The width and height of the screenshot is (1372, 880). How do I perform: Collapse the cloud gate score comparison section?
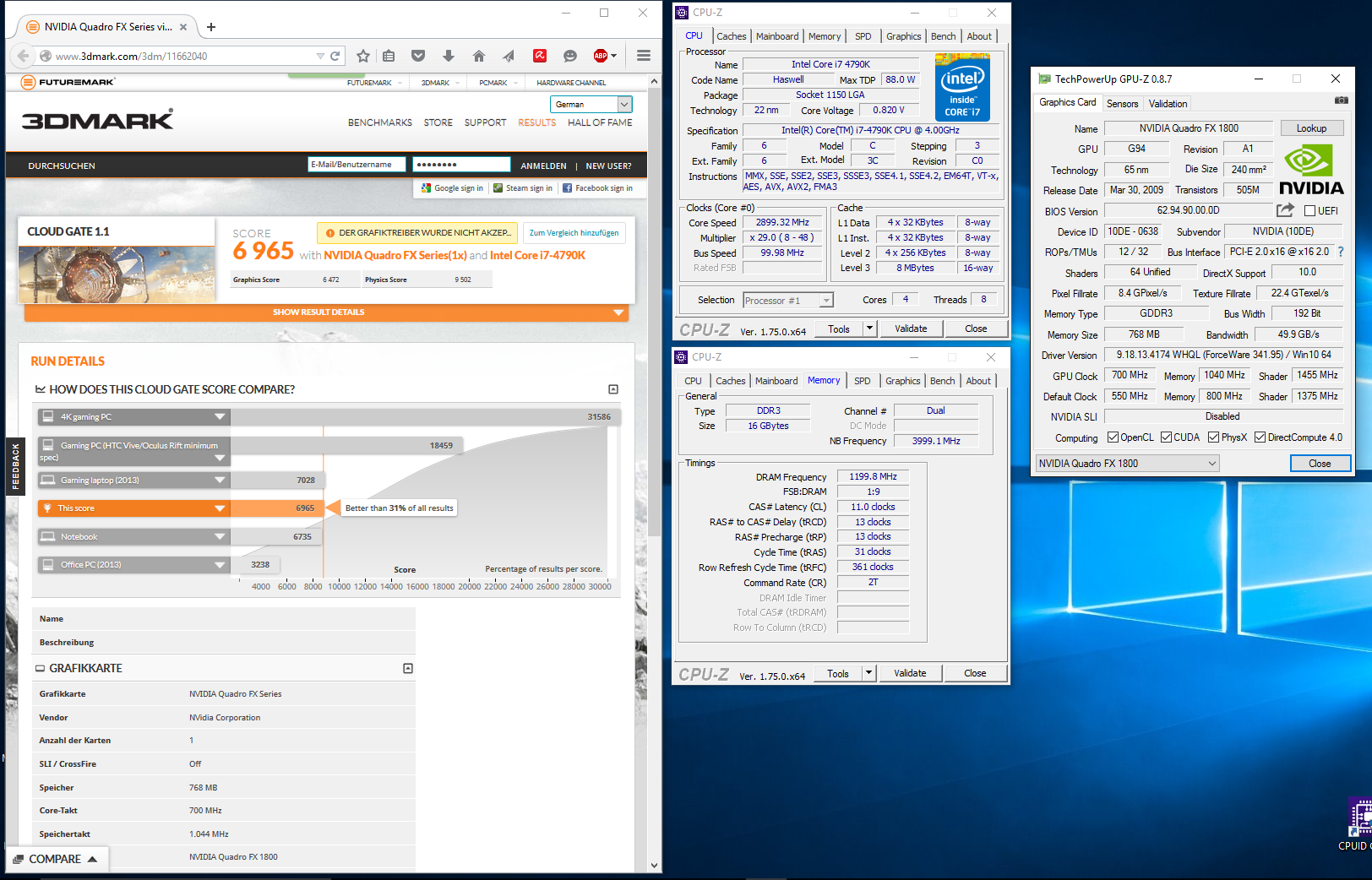(x=613, y=389)
